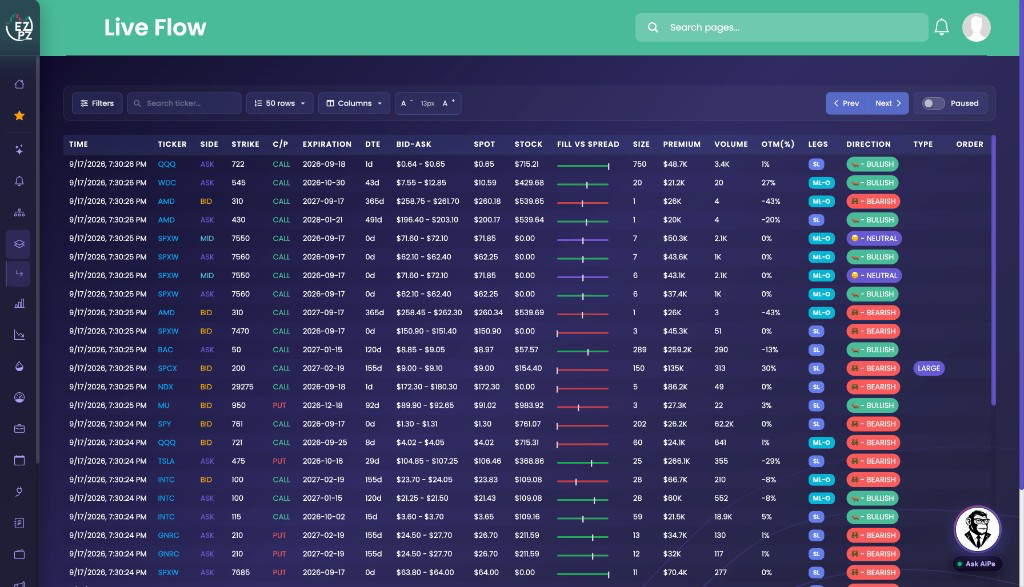Open the gauge dial sidebar icon
Image resolution: width=1024 pixels, height=587 pixels.
coord(20,398)
